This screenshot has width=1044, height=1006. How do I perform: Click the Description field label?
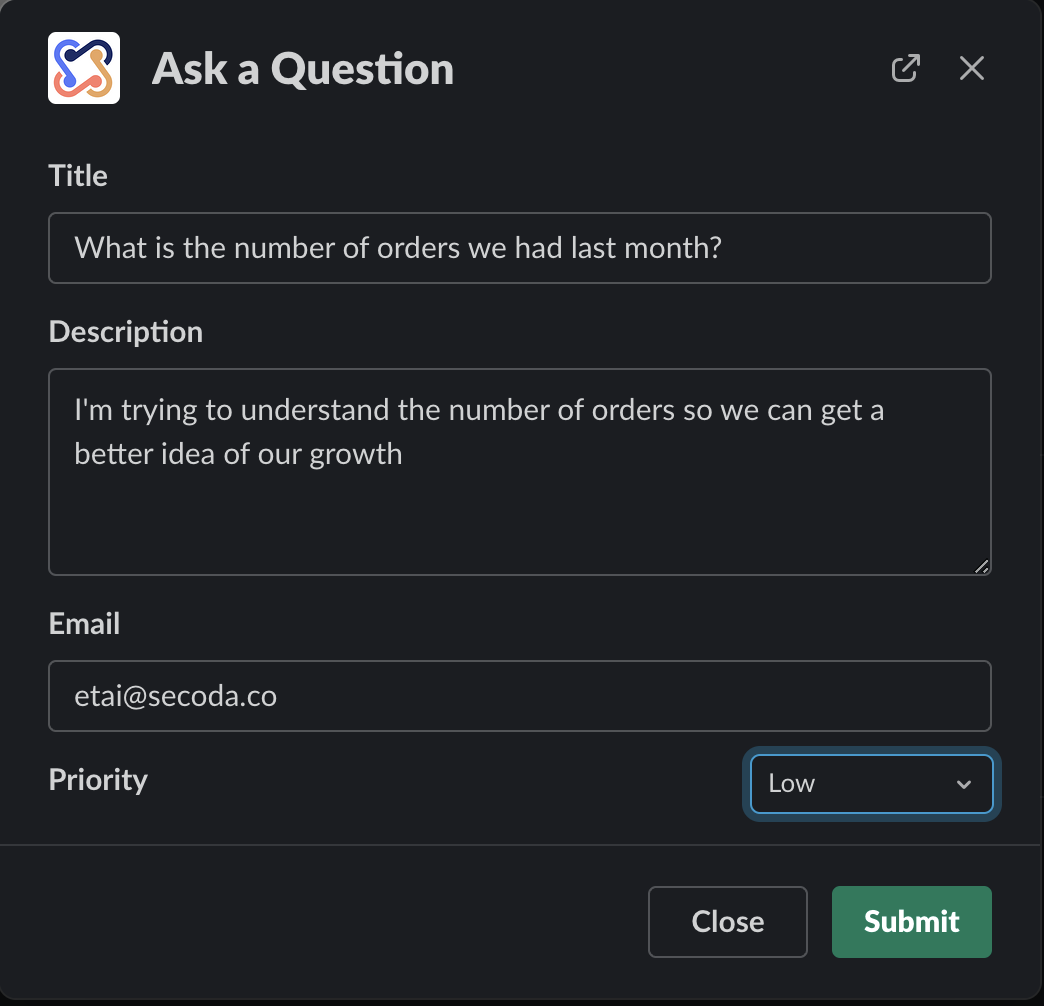(126, 332)
